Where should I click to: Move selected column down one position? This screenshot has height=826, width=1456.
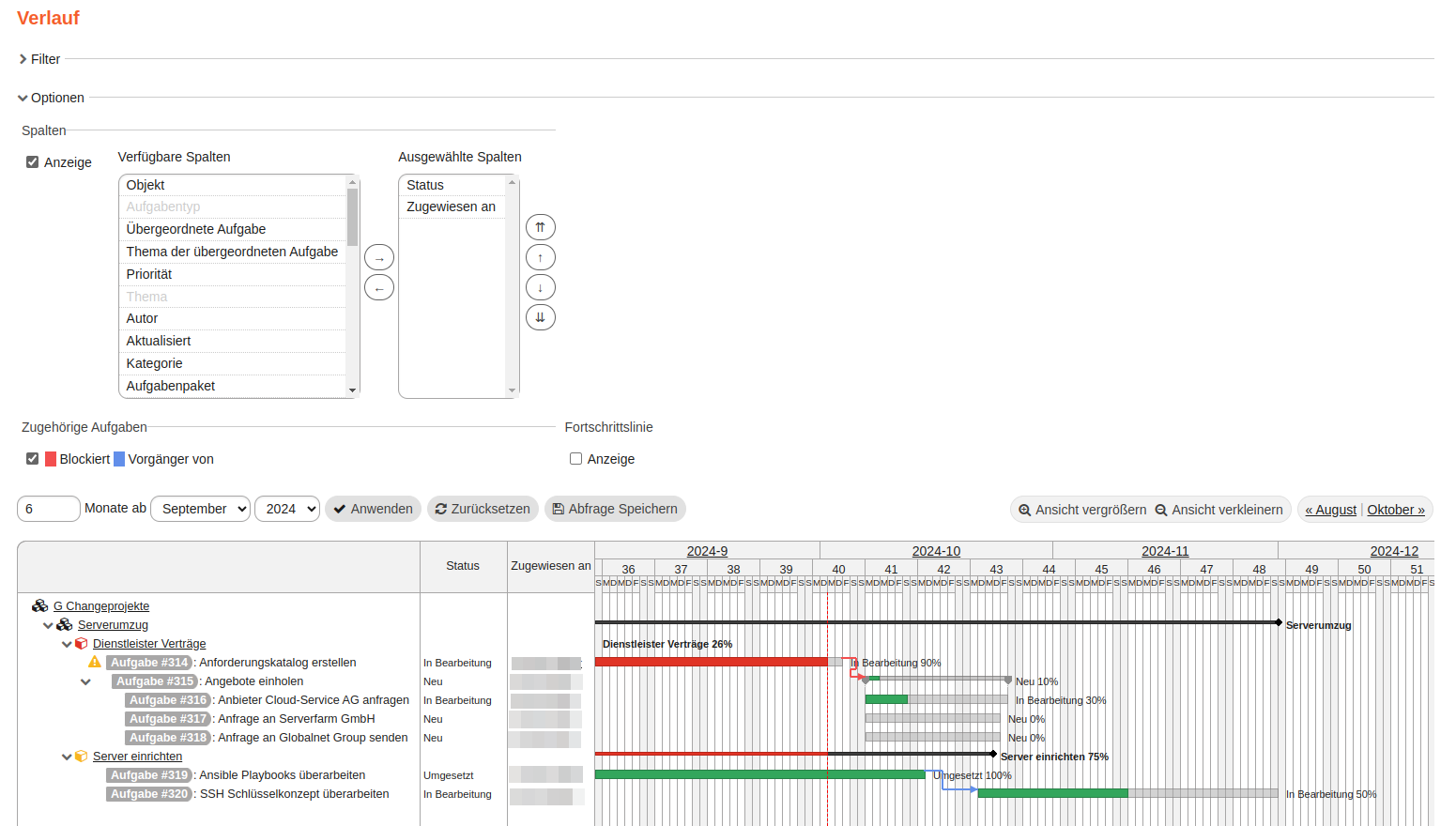point(540,287)
